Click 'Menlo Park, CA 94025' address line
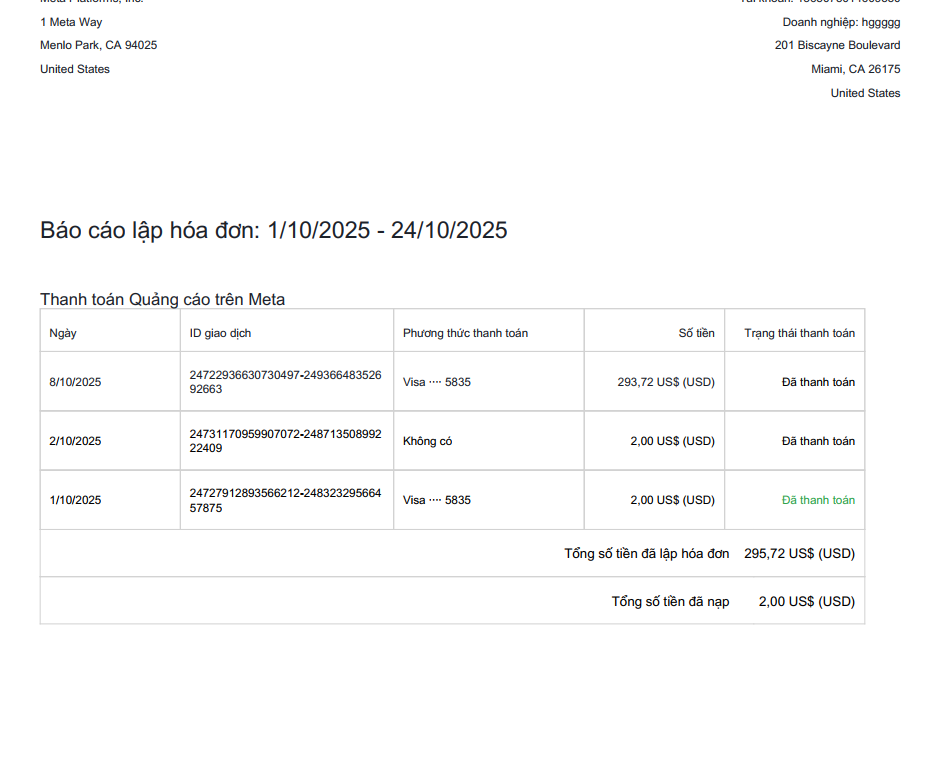The width and height of the screenshot is (937, 758). [99, 45]
